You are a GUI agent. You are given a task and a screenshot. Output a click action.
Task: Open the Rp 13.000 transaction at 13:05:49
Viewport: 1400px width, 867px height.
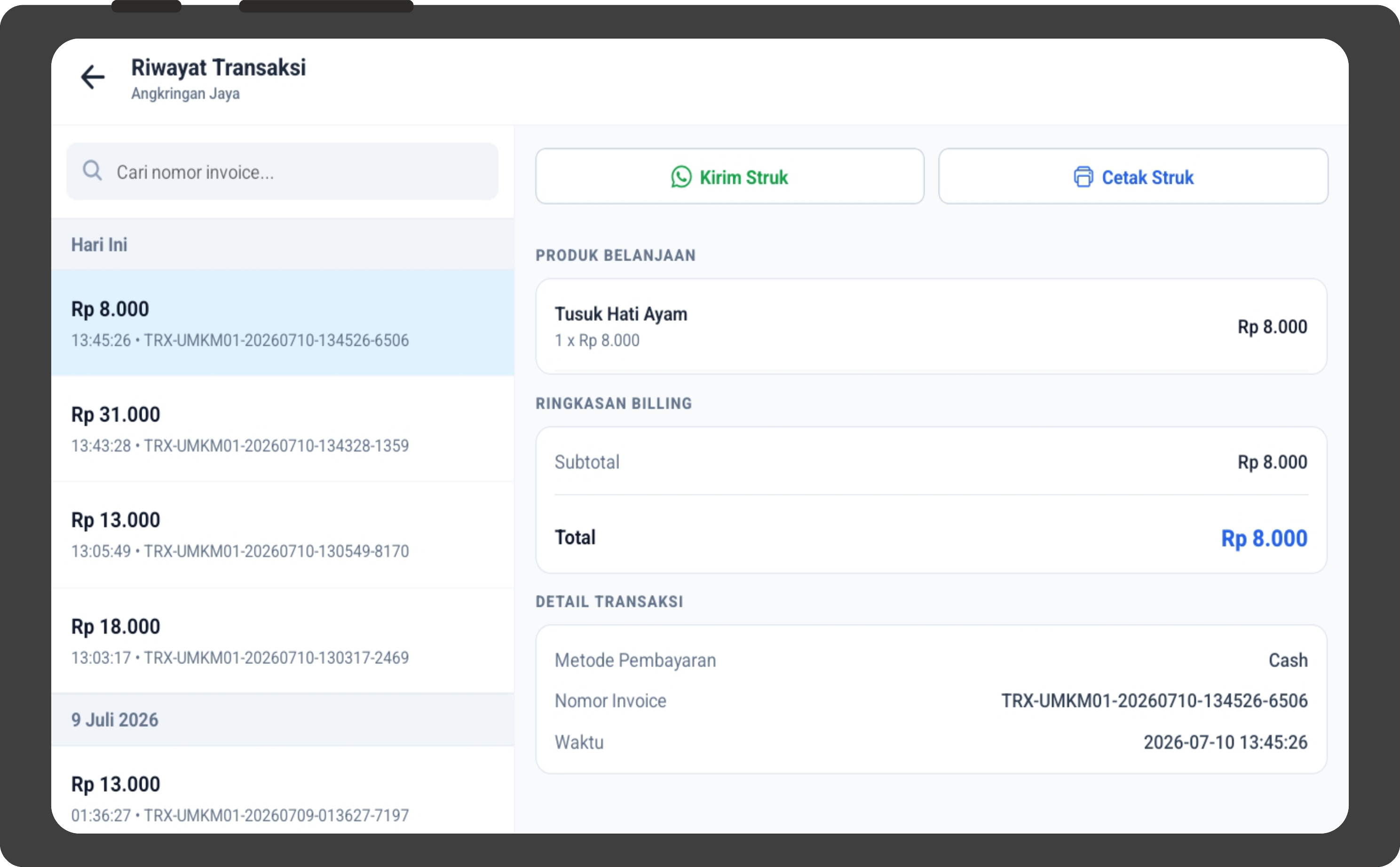click(283, 535)
